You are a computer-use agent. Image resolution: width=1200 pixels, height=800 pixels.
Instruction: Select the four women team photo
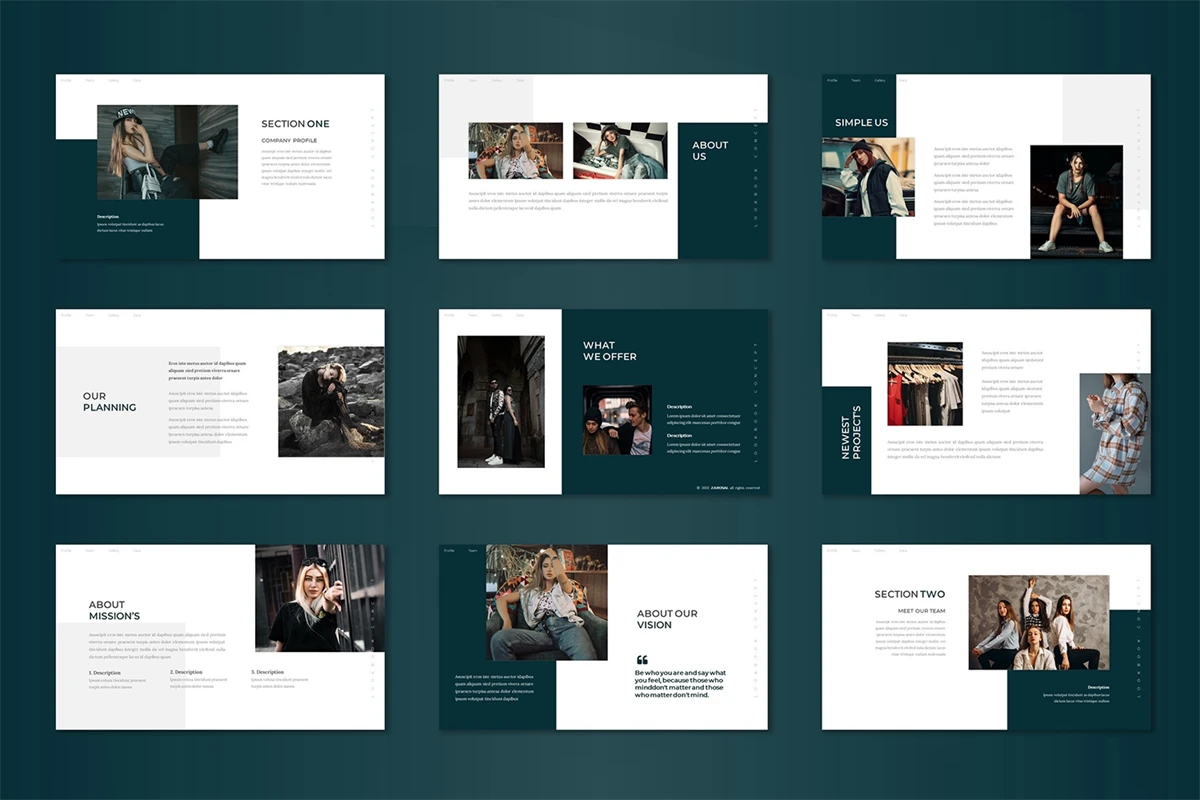1038,622
